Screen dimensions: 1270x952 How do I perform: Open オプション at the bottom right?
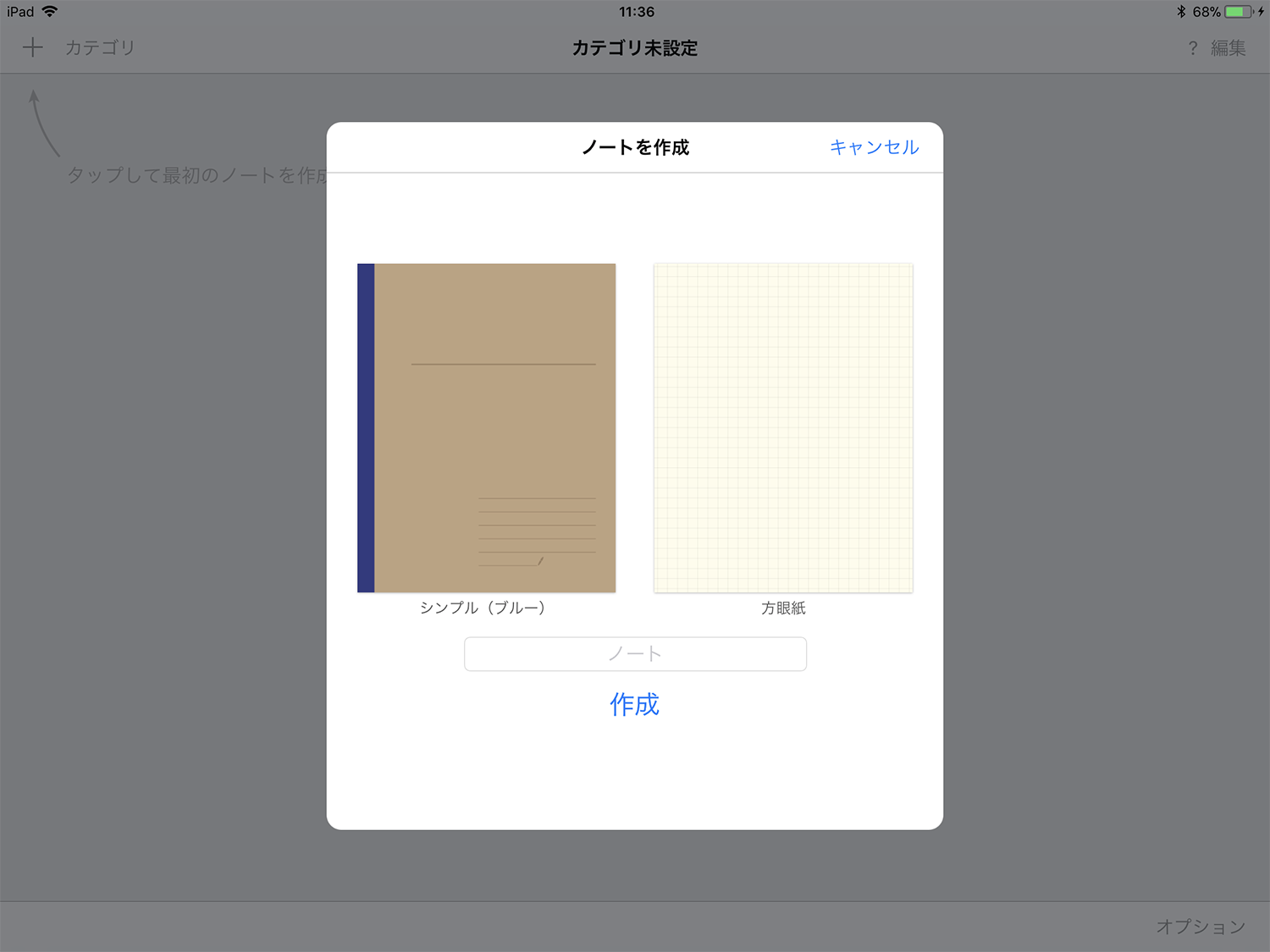(x=1201, y=927)
